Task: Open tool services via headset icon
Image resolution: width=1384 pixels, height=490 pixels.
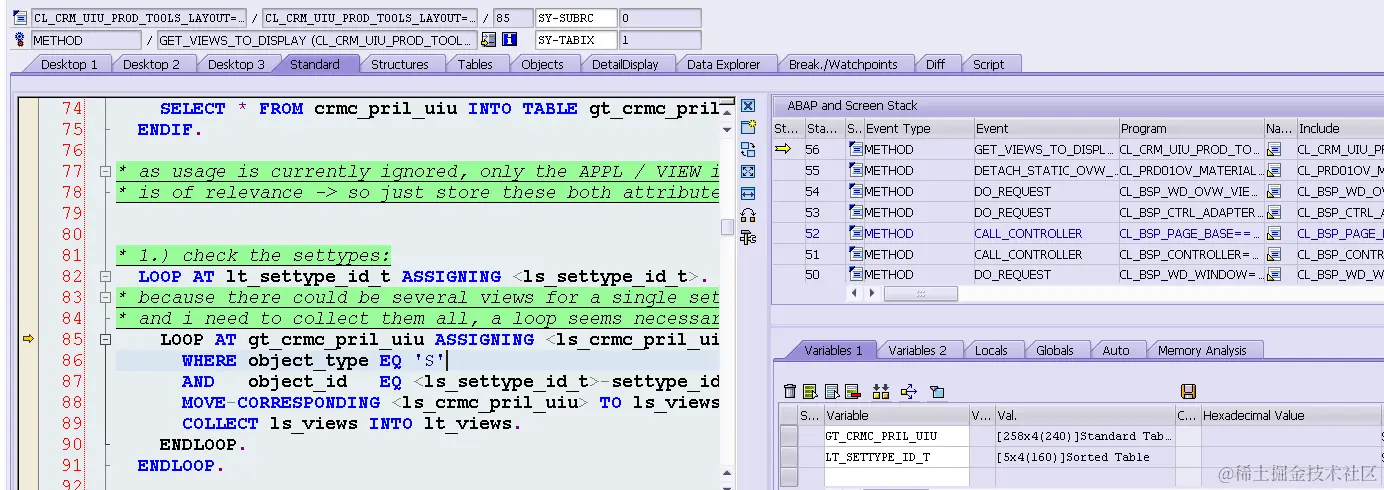Action: coord(747,215)
